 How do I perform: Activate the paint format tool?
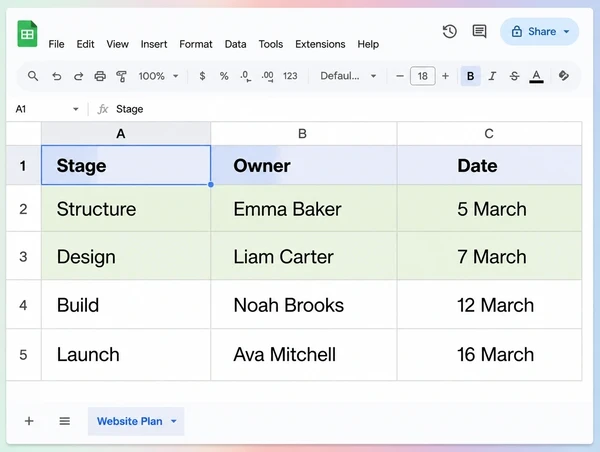[x=122, y=76]
